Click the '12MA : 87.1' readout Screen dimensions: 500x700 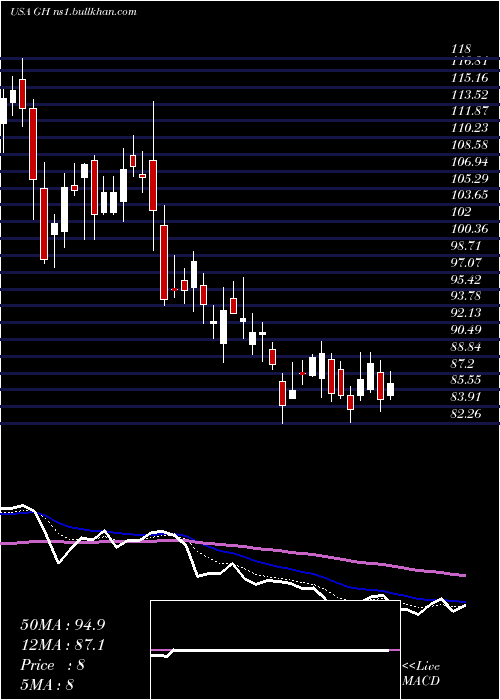point(63,645)
